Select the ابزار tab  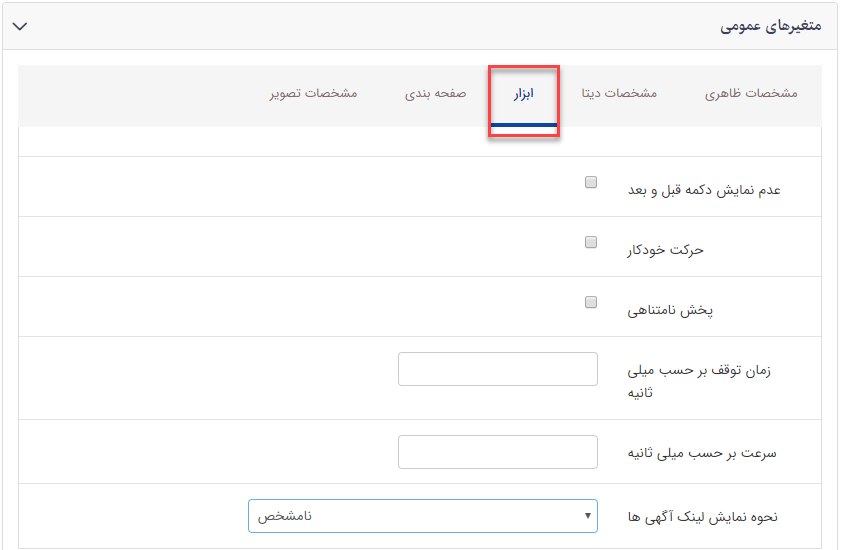pyautogui.click(x=523, y=93)
